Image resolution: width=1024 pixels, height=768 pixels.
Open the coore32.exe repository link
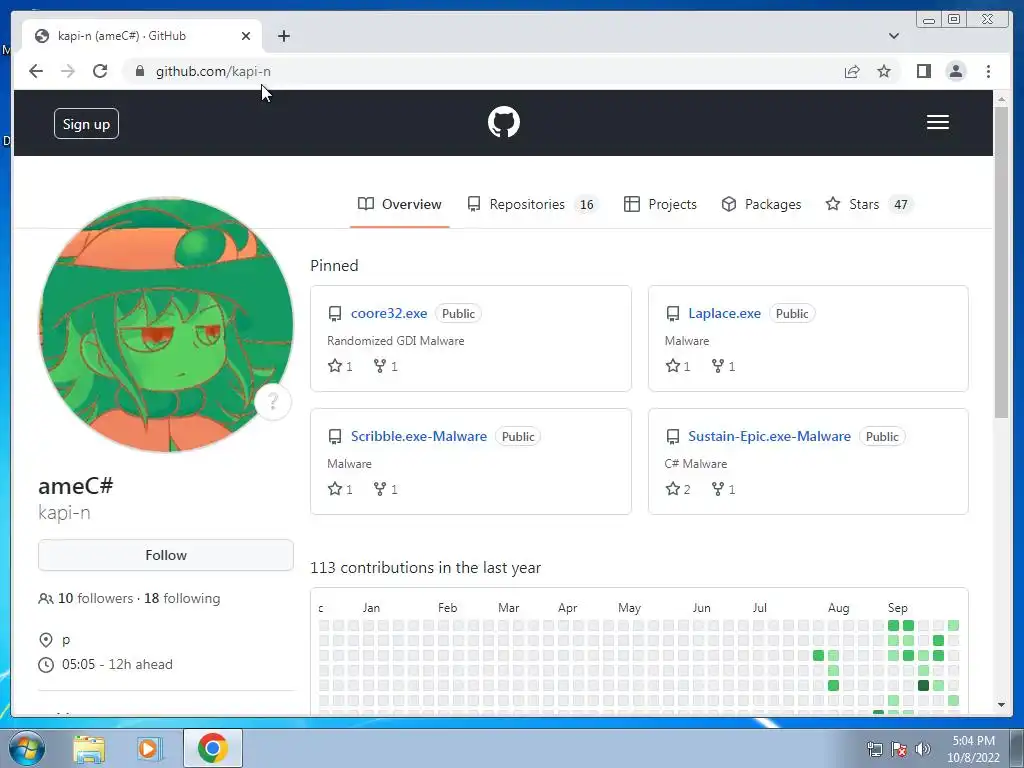(389, 313)
